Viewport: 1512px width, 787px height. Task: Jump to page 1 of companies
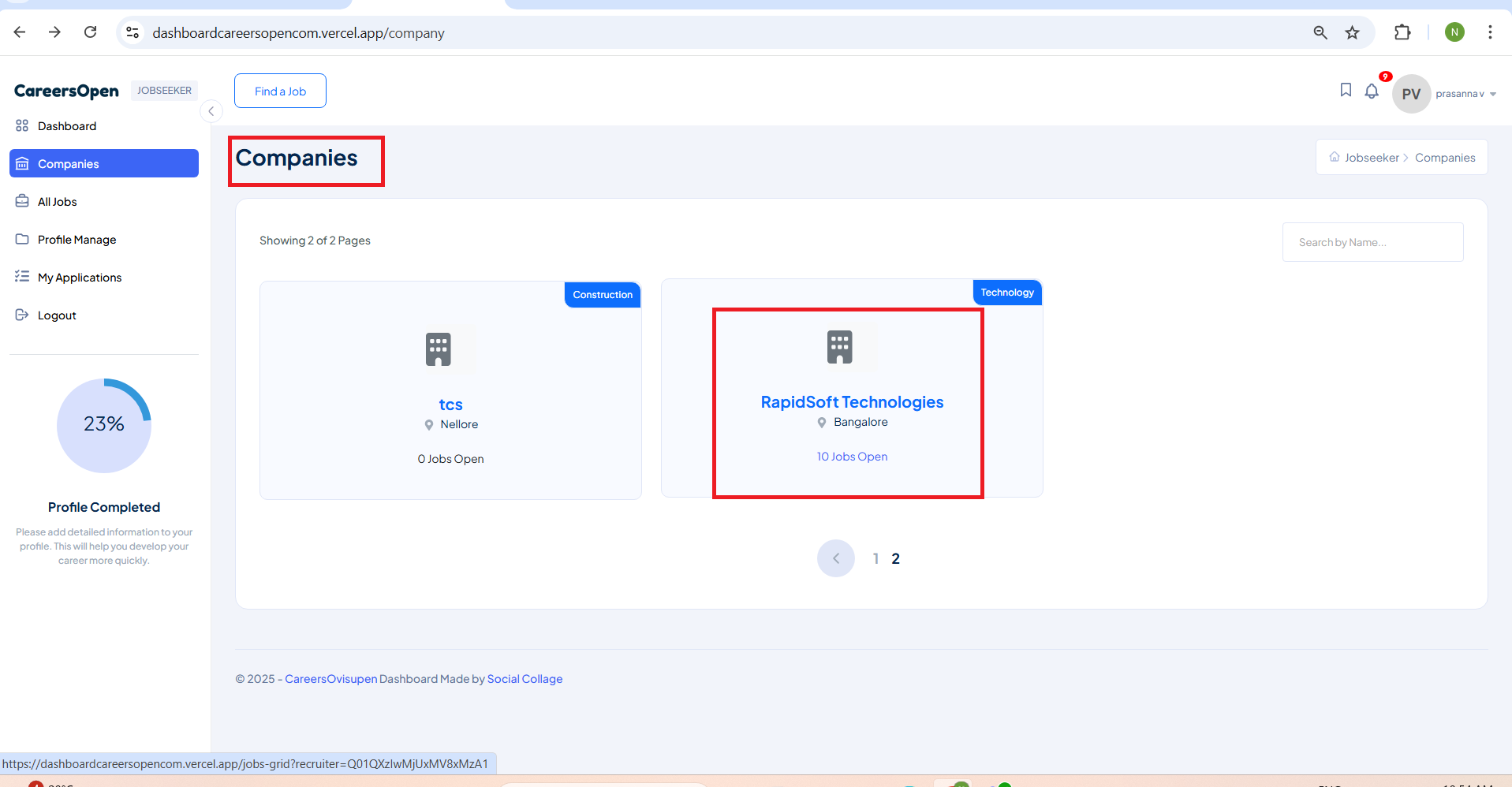click(x=875, y=558)
